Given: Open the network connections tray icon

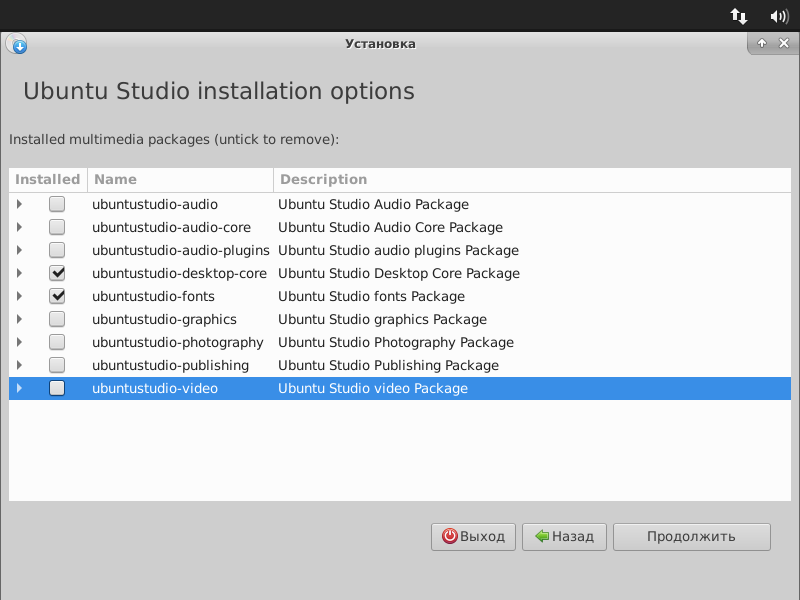Looking at the screenshot, I should [x=738, y=16].
